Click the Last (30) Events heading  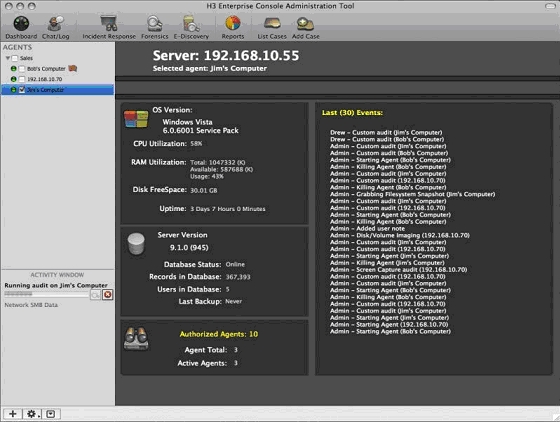(x=352, y=113)
